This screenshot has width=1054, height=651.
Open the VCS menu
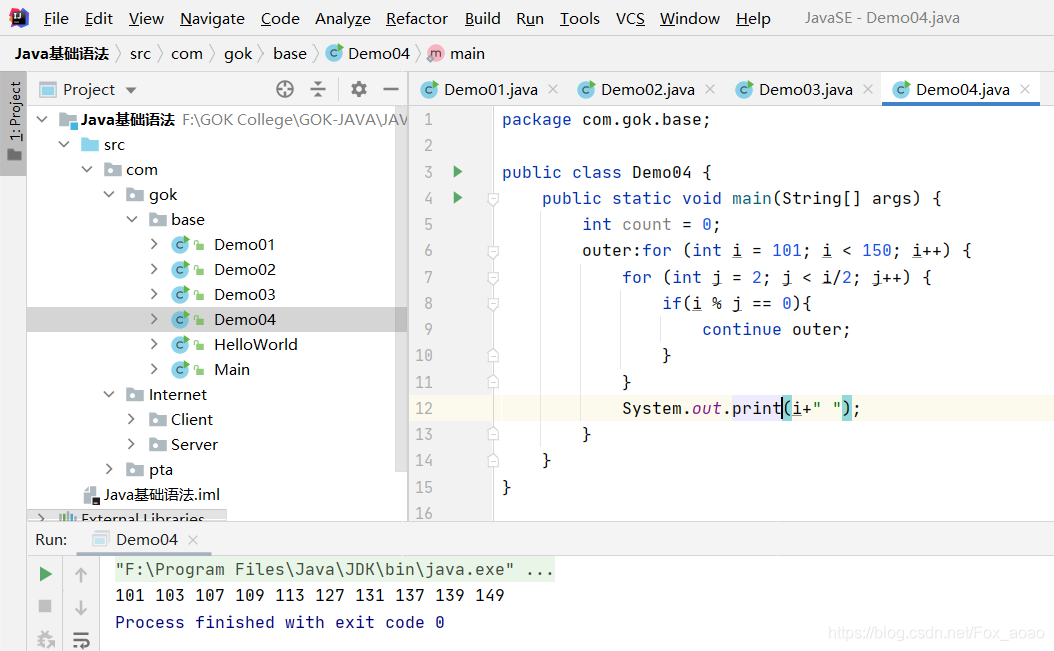coord(630,18)
